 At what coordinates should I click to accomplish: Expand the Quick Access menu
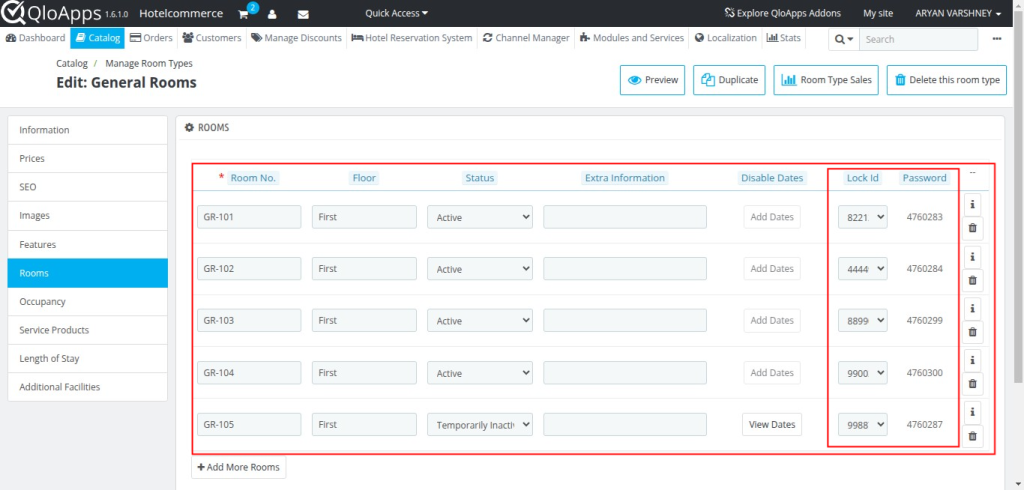[396, 14]
